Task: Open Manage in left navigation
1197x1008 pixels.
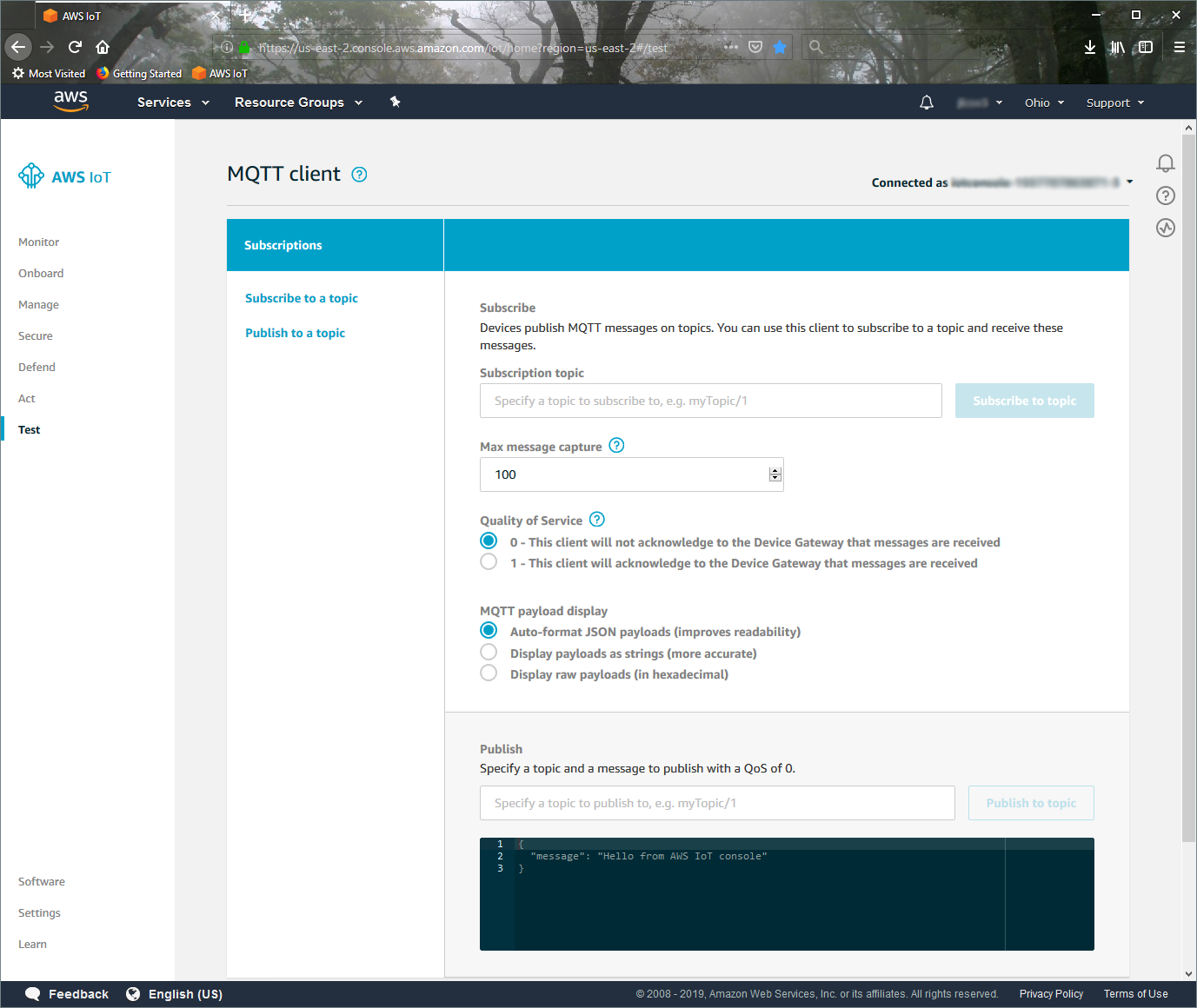Action: click(38, 304)
